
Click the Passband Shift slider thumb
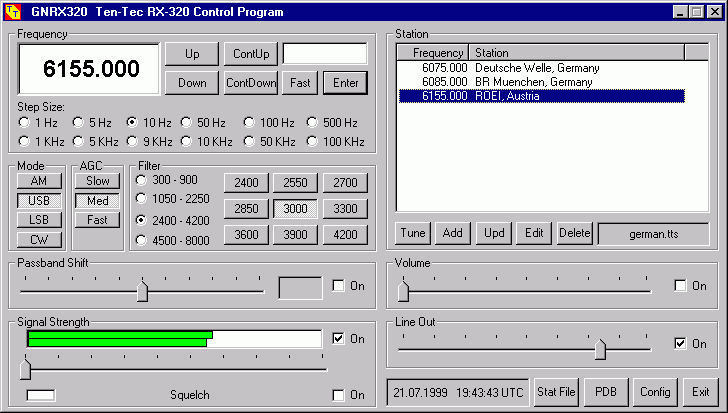[x=143, y=291]
